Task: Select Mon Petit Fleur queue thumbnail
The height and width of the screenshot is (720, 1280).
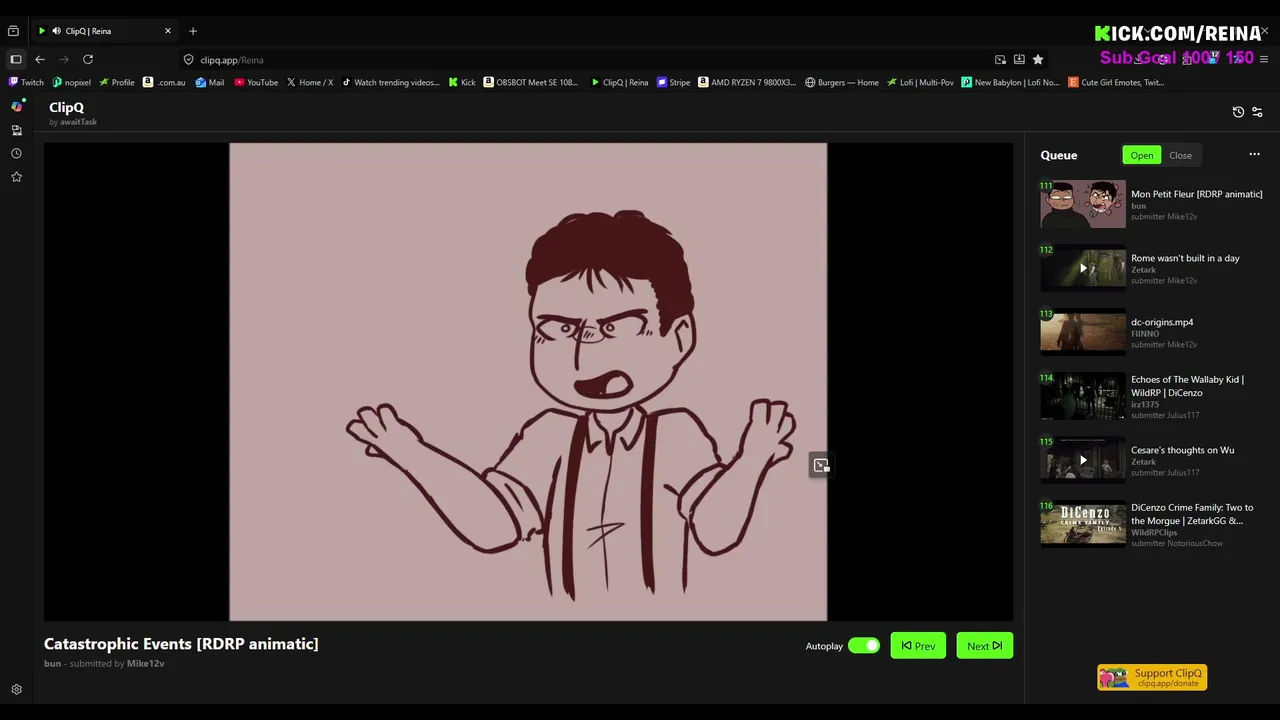Action: (1083, 204)
